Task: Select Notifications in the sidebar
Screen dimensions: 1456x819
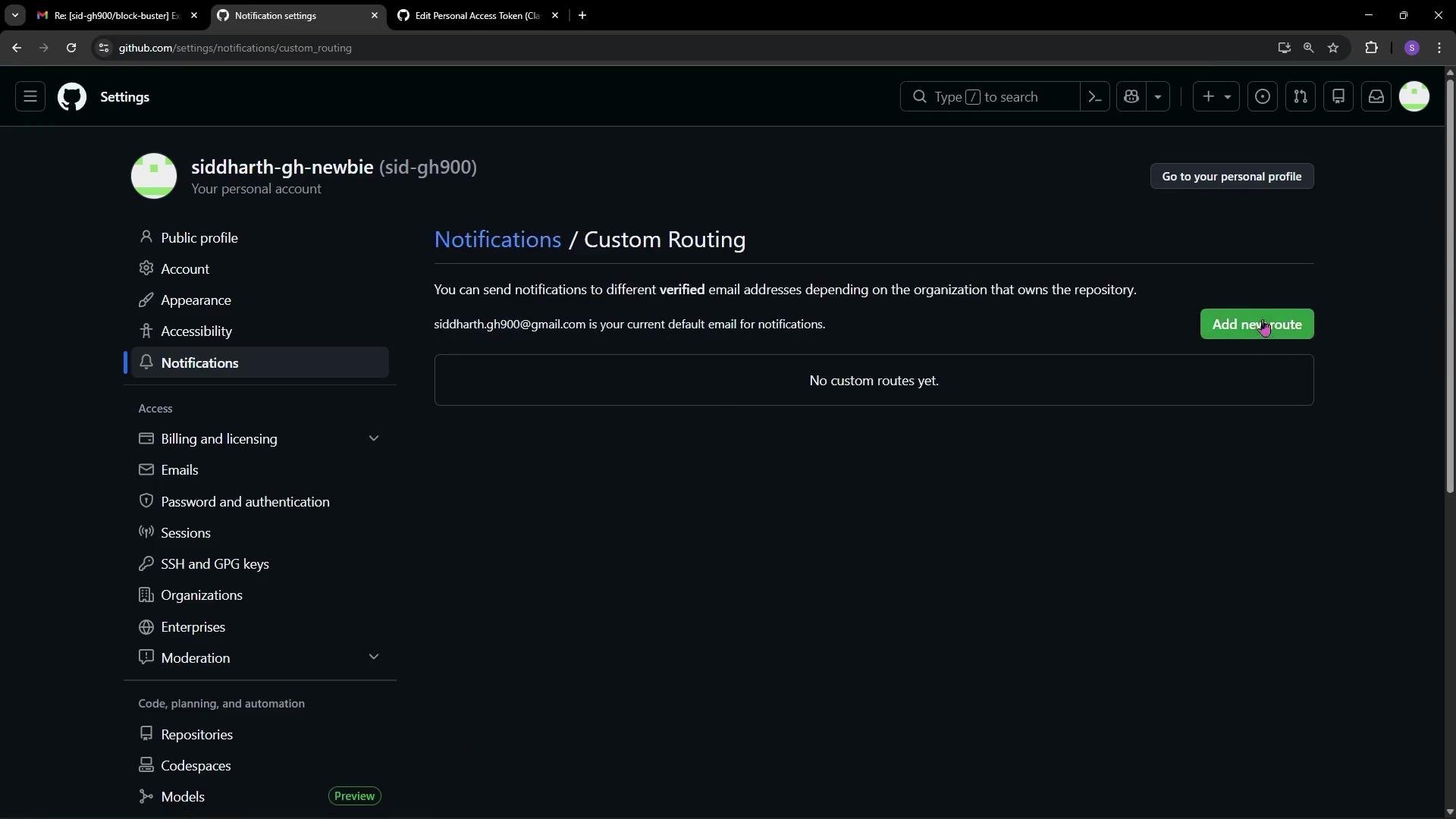Action: click(260, 363)
